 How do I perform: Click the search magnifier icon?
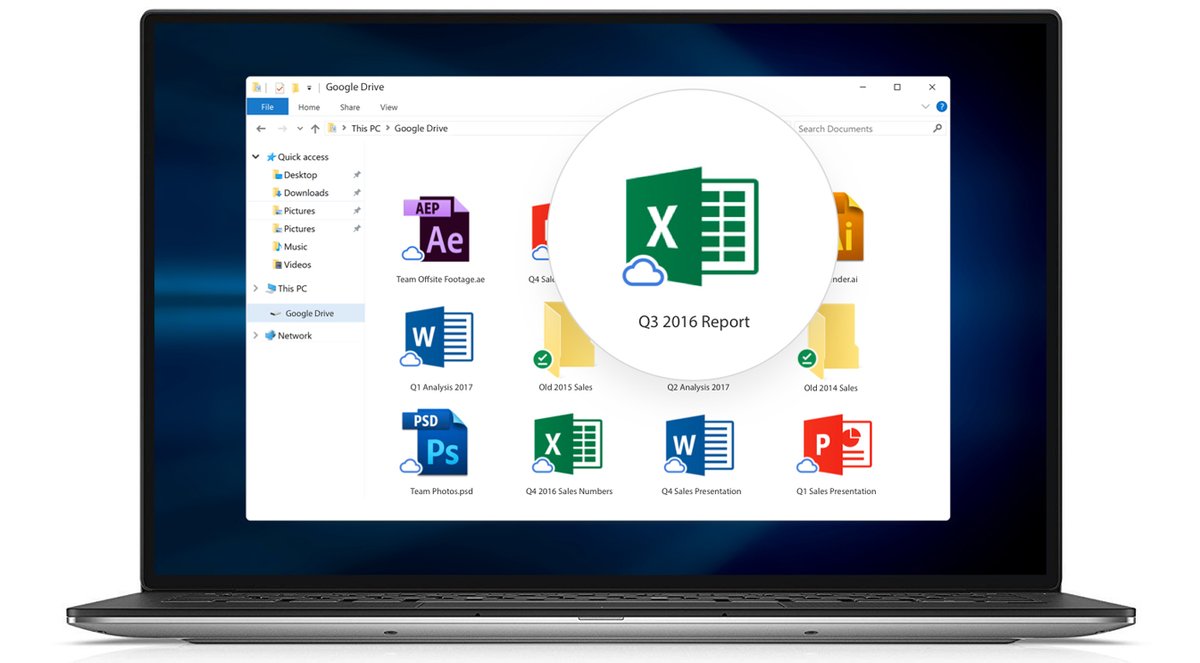[x=937, y=128]
